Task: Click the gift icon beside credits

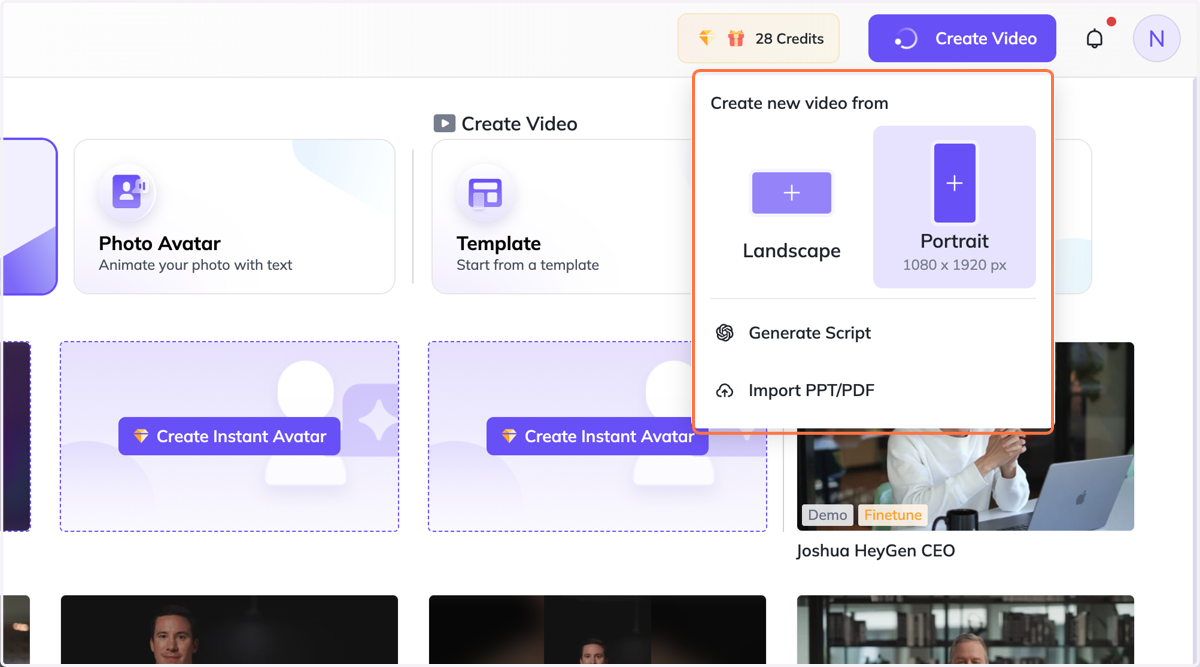Action: click(x=736, y=39)
